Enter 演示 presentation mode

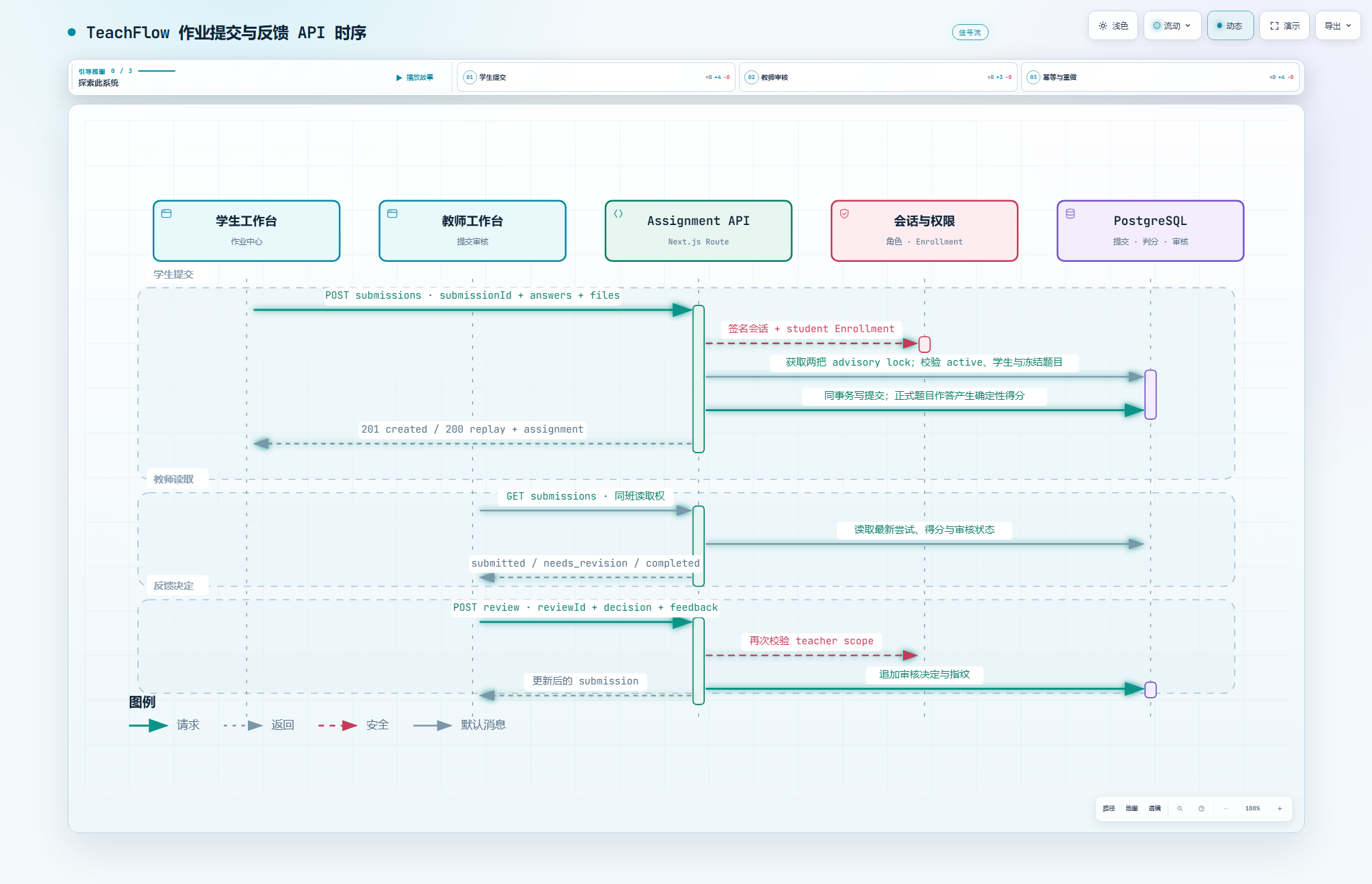[x=1284, y=26]
